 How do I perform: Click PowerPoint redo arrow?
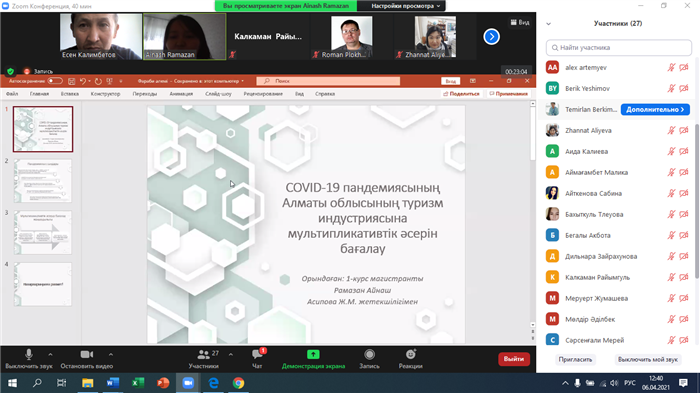(98, 81)
